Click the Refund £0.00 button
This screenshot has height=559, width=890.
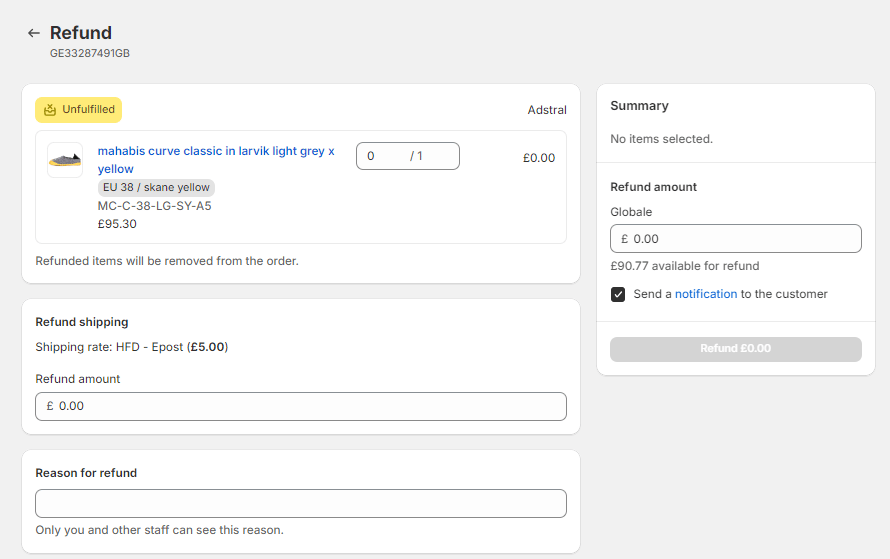[736, 349]
